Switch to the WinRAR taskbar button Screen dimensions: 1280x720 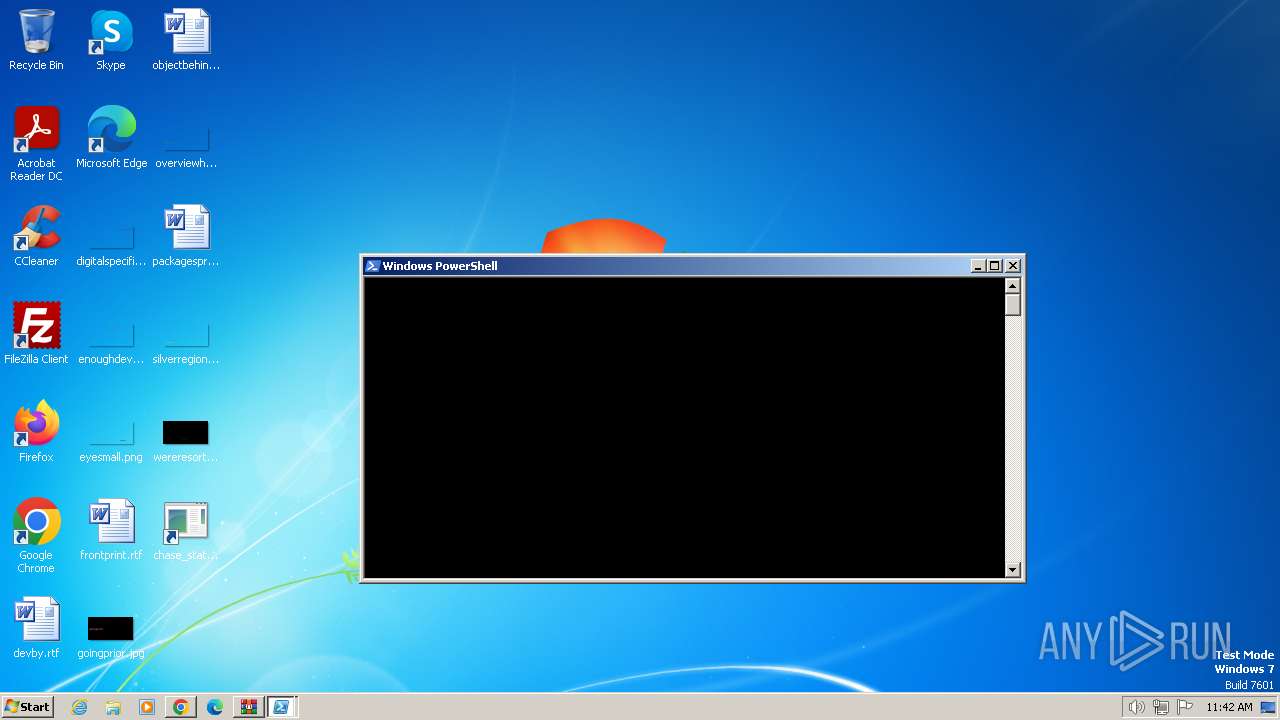point(248,707)
